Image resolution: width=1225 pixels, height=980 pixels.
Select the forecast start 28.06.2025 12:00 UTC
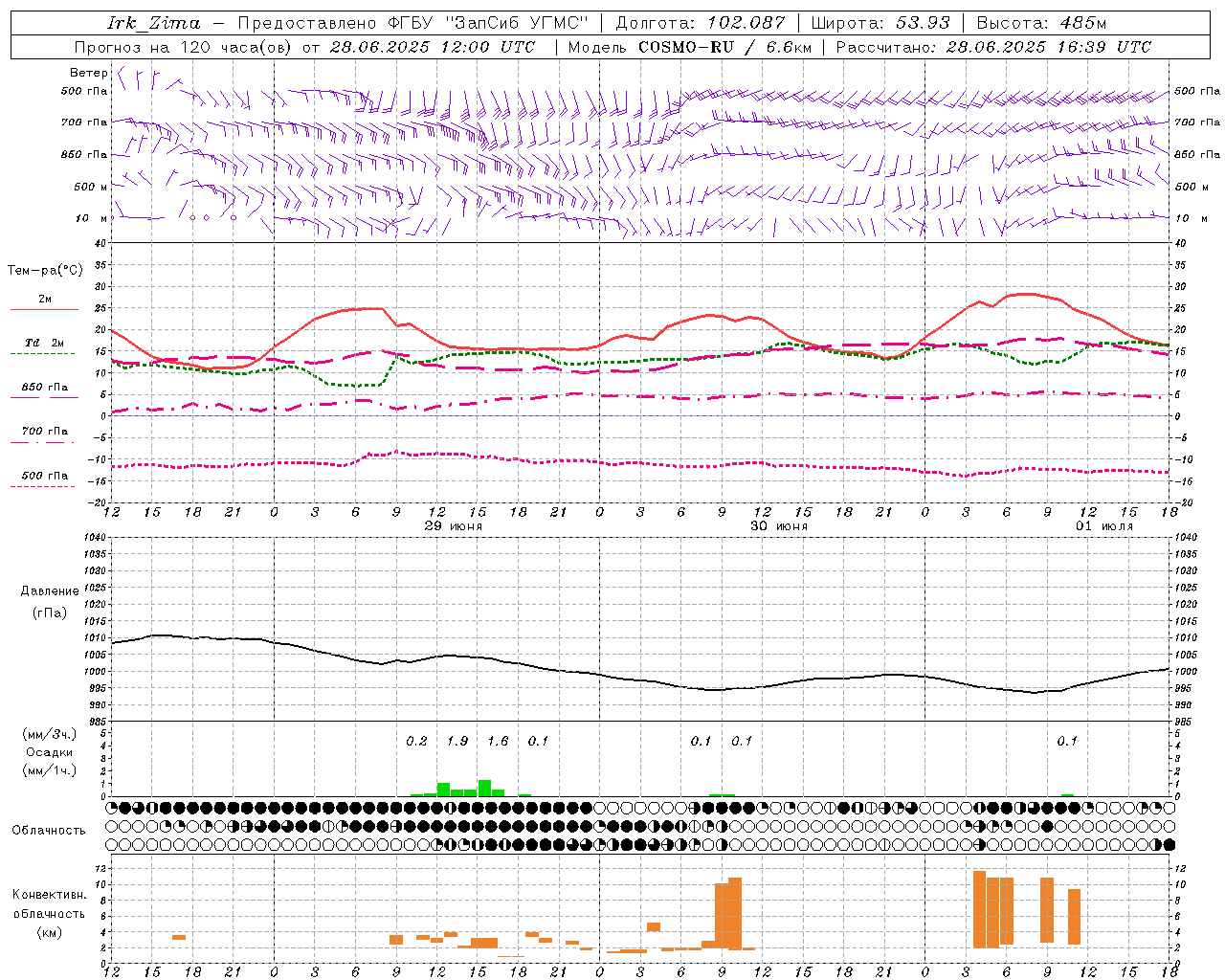coord(433,47)
